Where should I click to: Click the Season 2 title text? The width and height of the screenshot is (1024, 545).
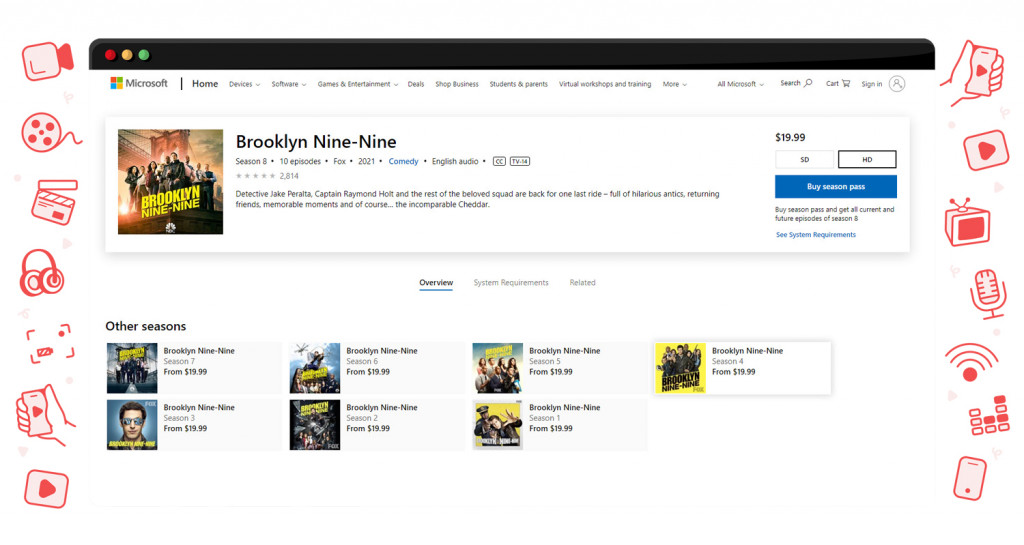382,408
